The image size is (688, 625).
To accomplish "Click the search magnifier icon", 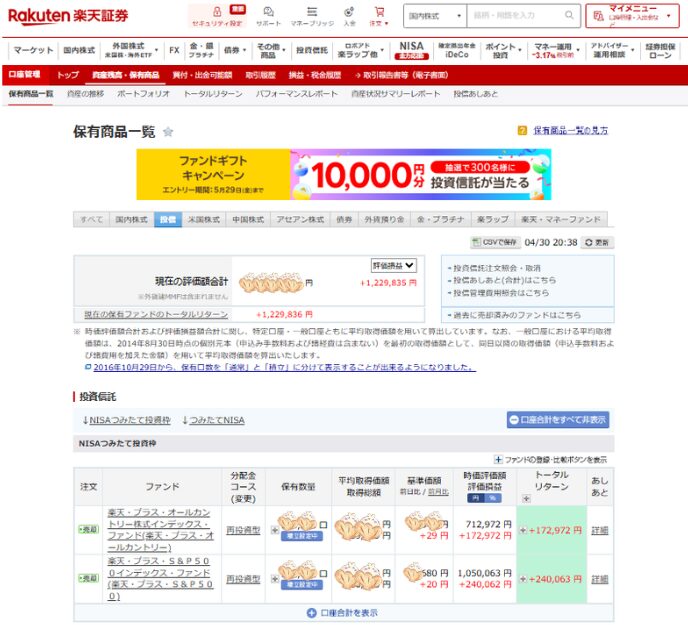I will [569, 15].
